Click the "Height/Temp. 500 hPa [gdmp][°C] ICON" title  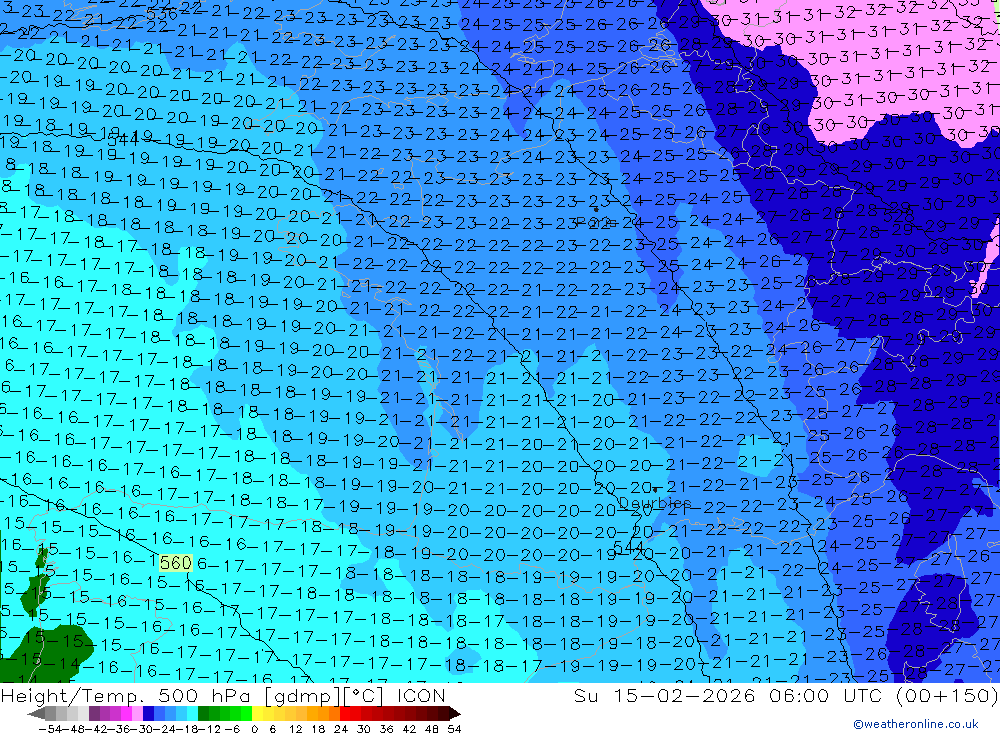click(223, 695)
